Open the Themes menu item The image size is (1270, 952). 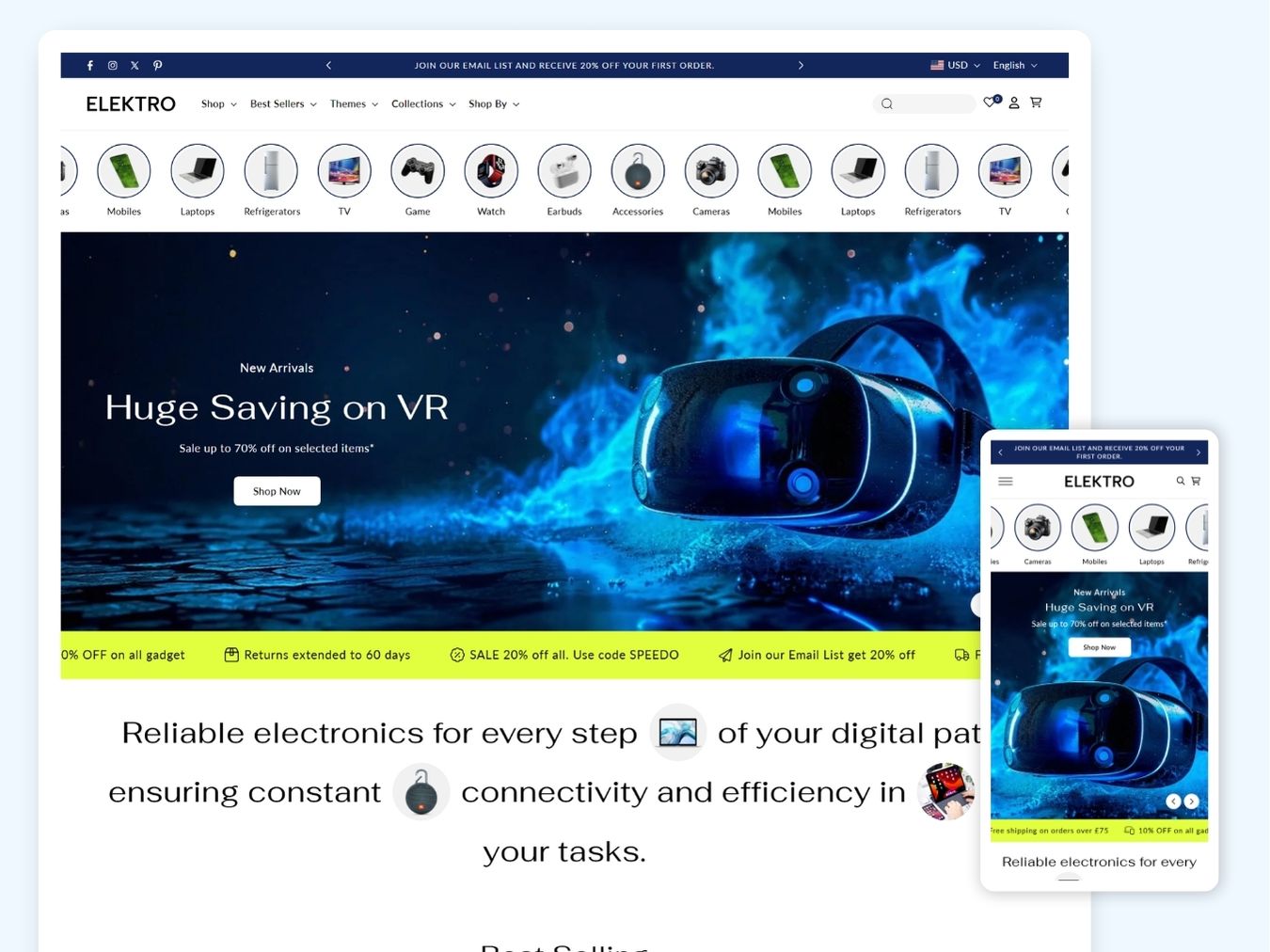[347, 103]
